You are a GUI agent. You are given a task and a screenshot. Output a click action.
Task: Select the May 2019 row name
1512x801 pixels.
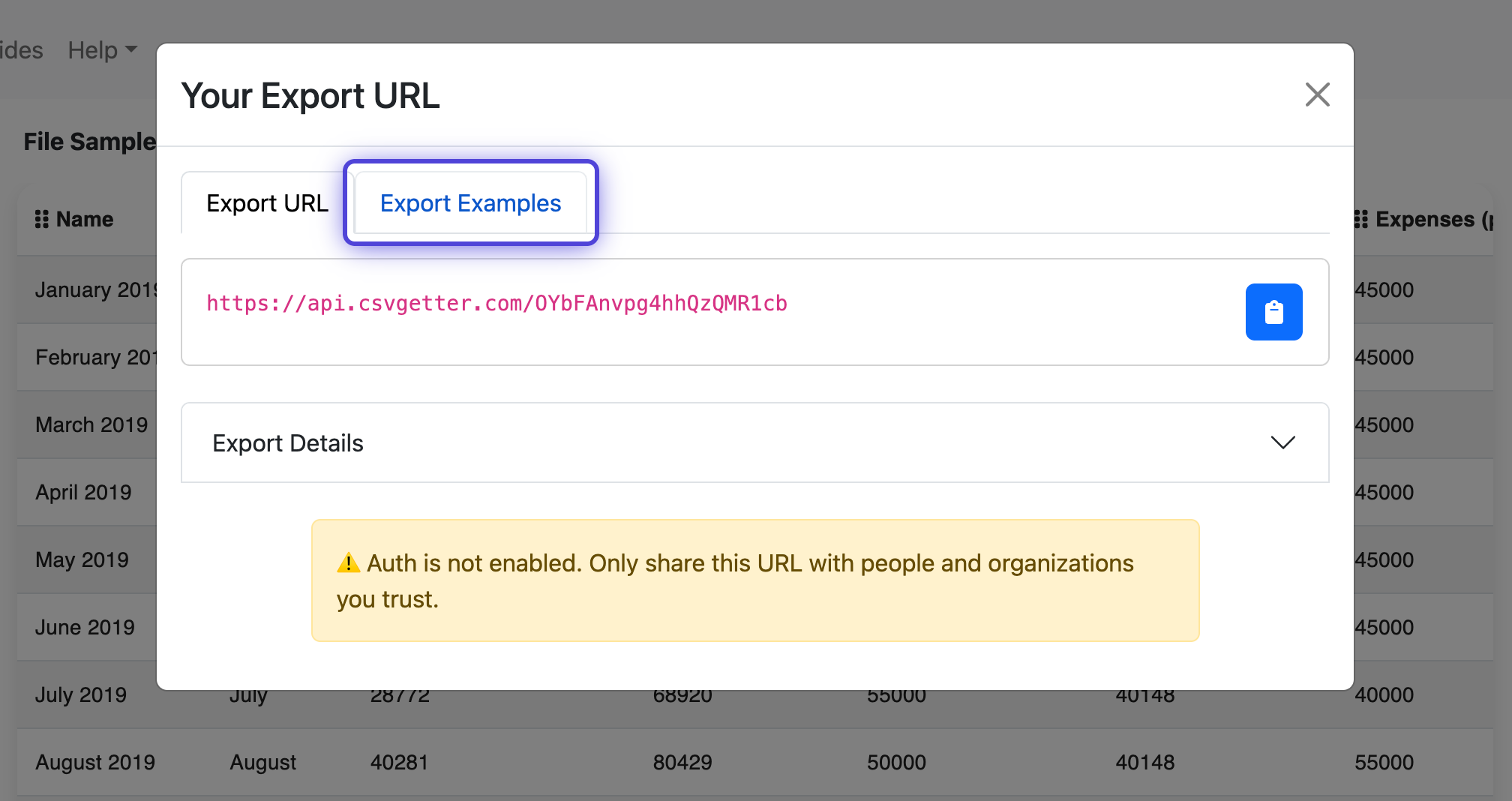(82, 559)
